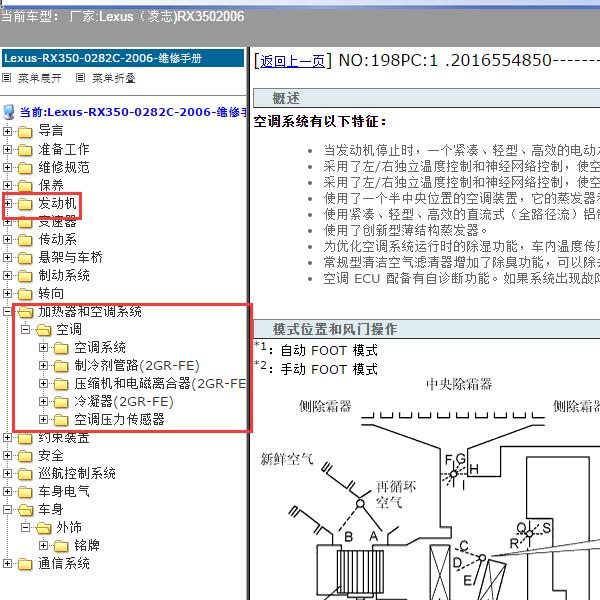Open the 保养 folder icon
The height and width of the screenshot is (600, 600).
tap(25, 186)
